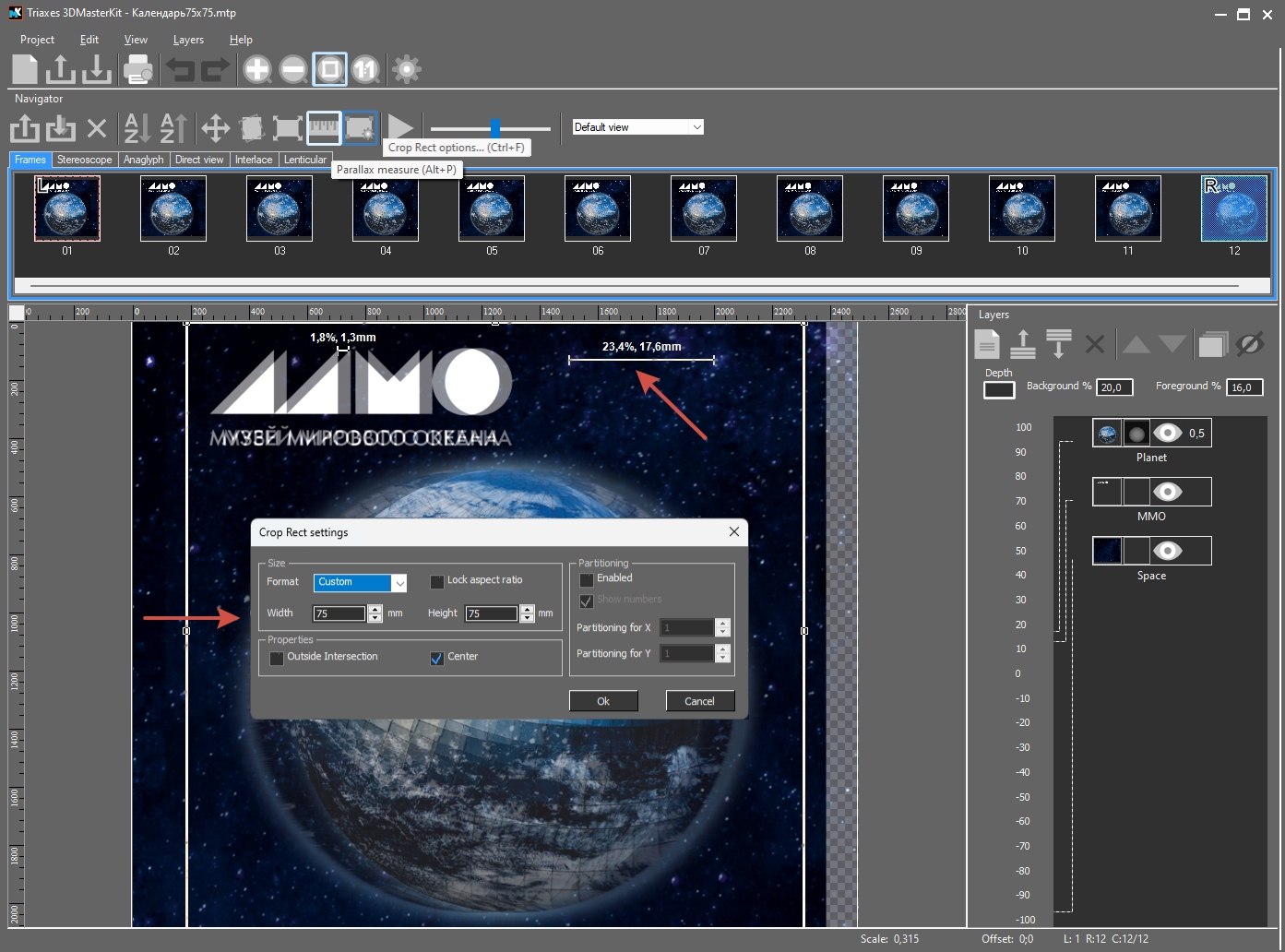
Task: Open the Crop Rect options tool
Action: (x=360, y=128)
